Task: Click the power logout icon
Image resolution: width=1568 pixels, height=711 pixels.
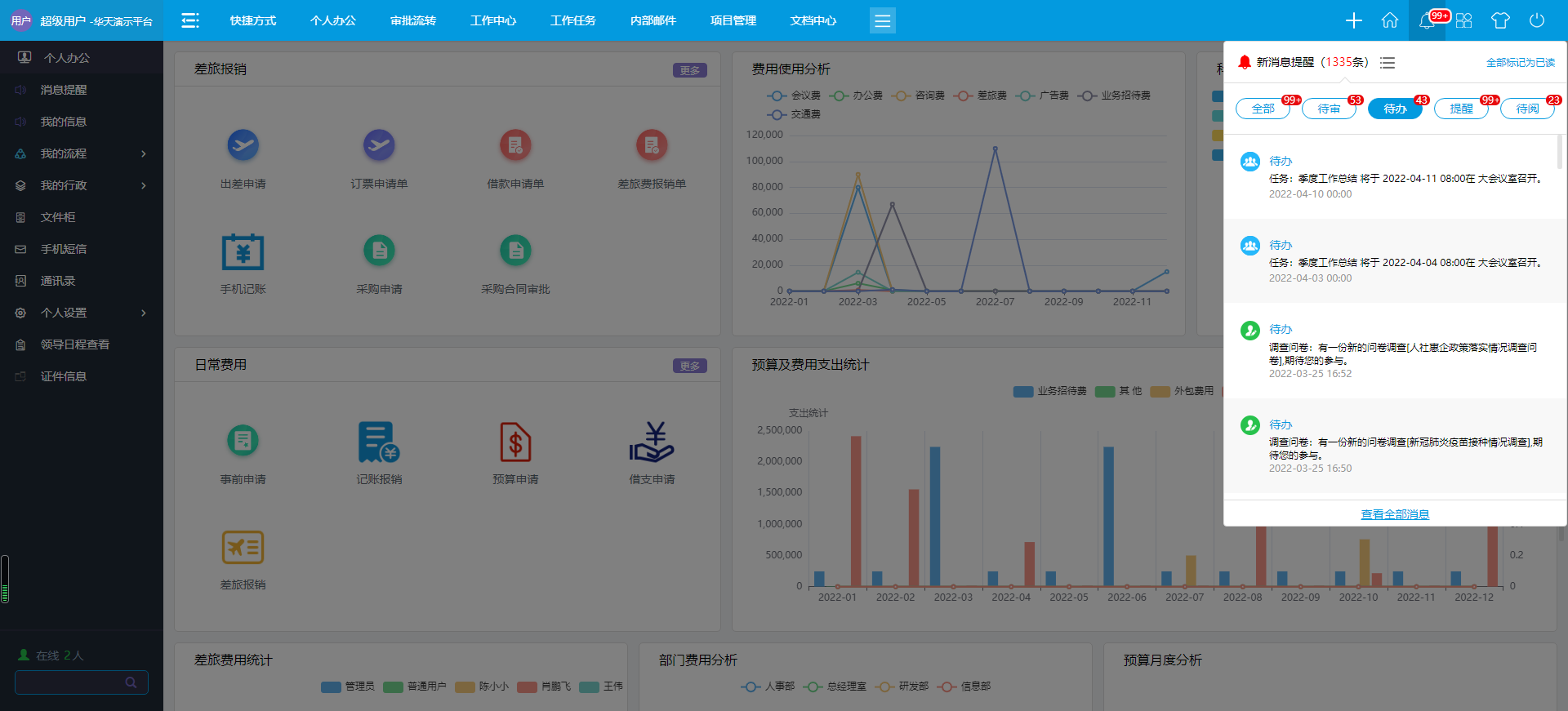Action: click(1536, 20)
